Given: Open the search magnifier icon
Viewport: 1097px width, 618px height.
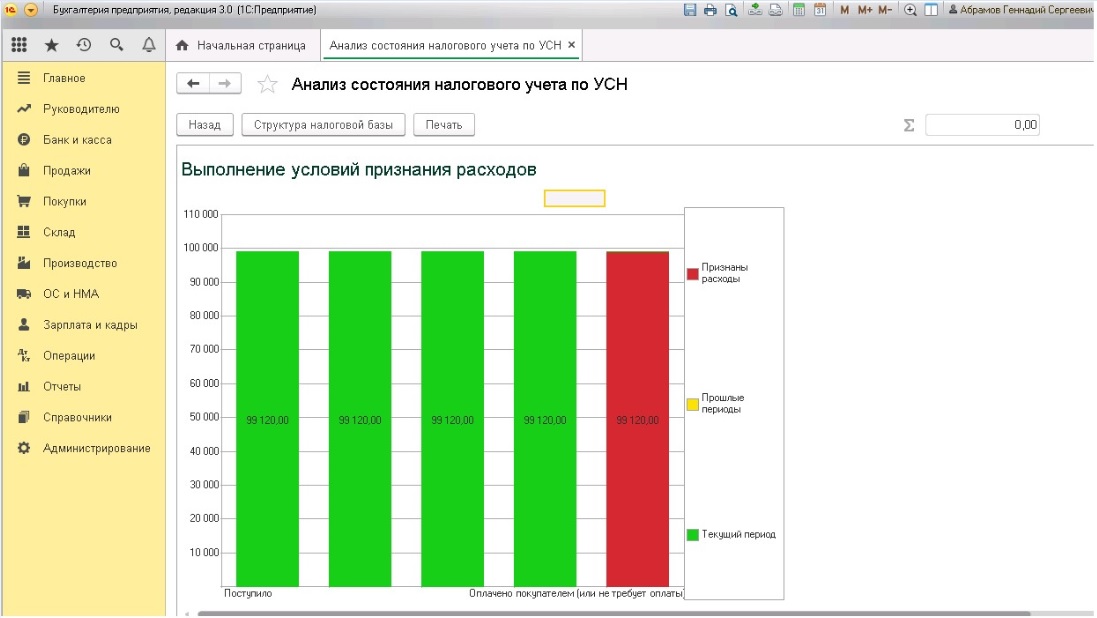Looking at the screenshot, I should [x=116, y=45].
